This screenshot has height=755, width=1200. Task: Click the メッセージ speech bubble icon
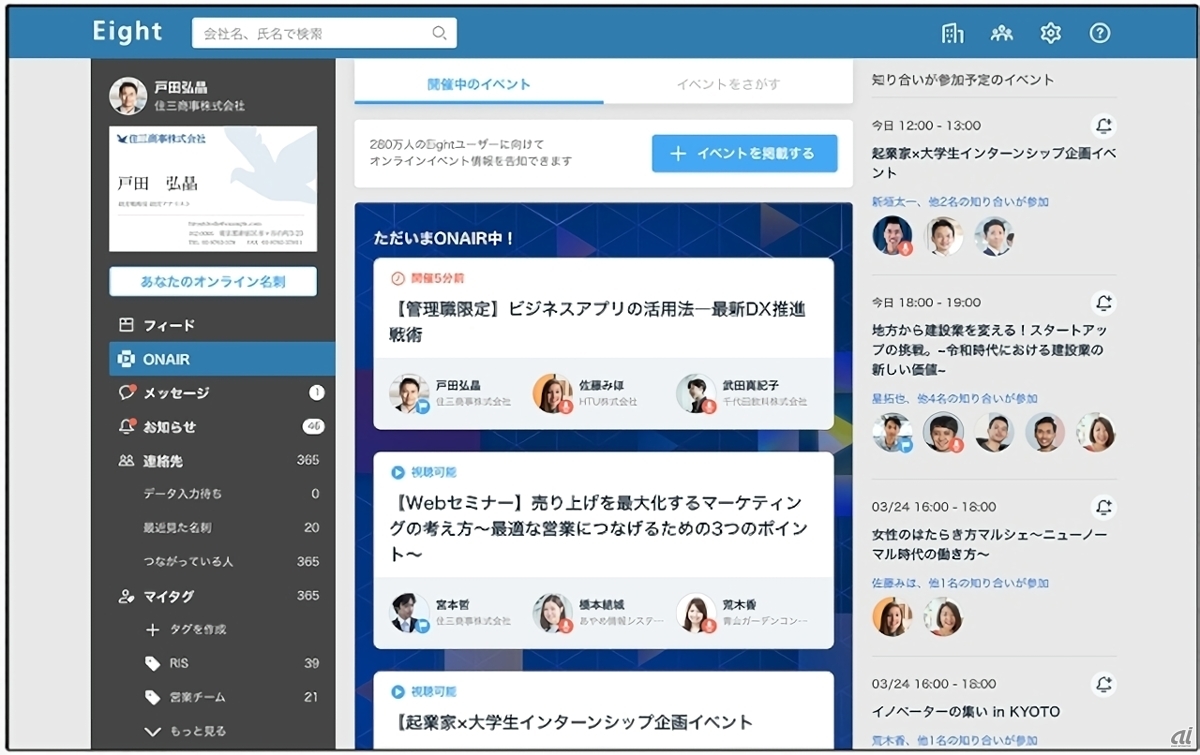click(x=126, y=392)
